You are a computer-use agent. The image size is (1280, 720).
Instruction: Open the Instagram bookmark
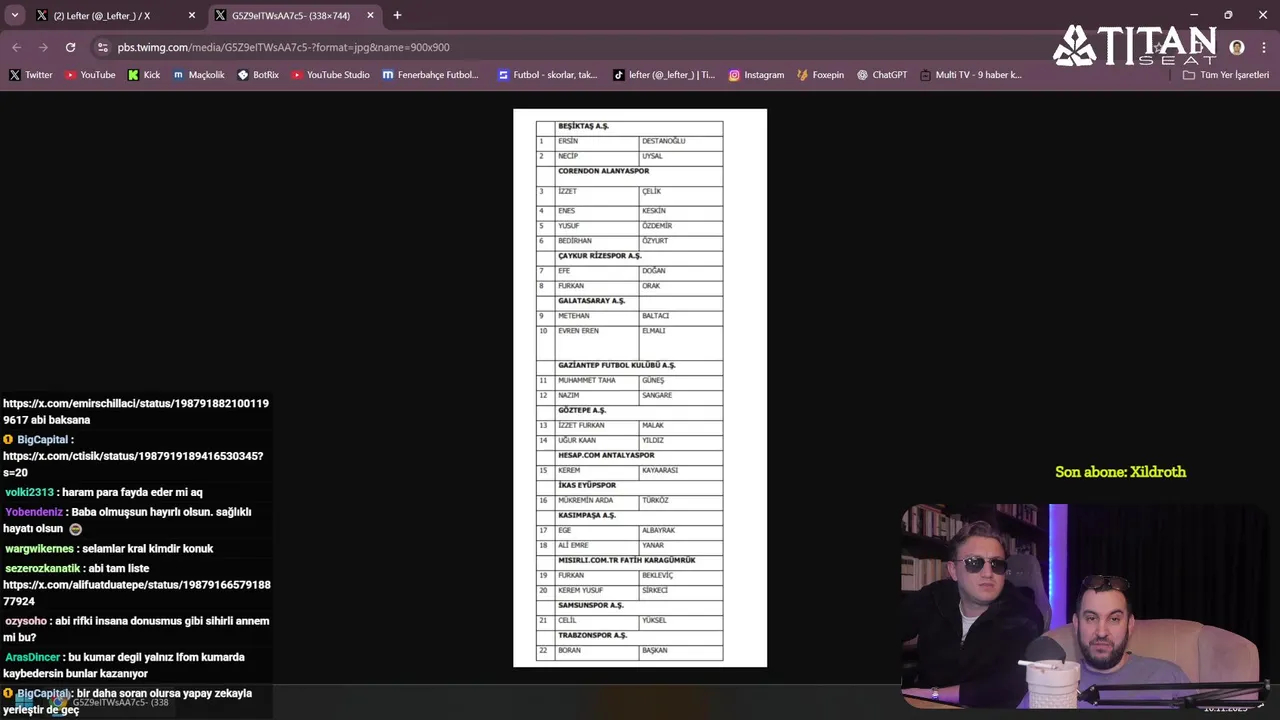point(756,75)
